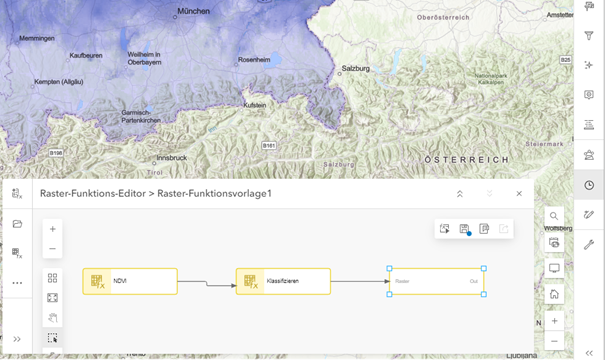Zoom in on the map
The image size is (605, 360).
click(554, 321)
